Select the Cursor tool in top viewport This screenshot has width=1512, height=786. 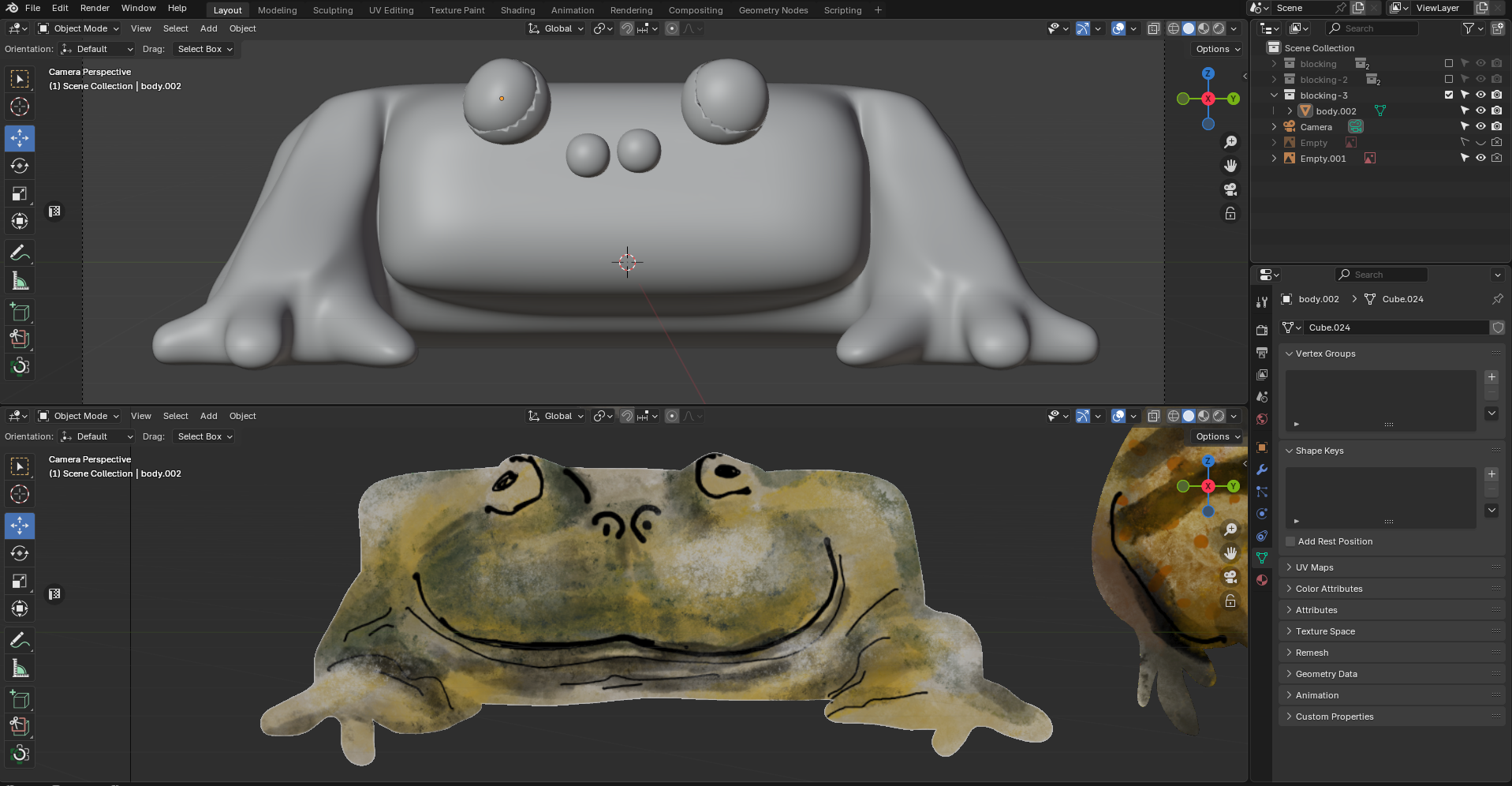[20, 107]
